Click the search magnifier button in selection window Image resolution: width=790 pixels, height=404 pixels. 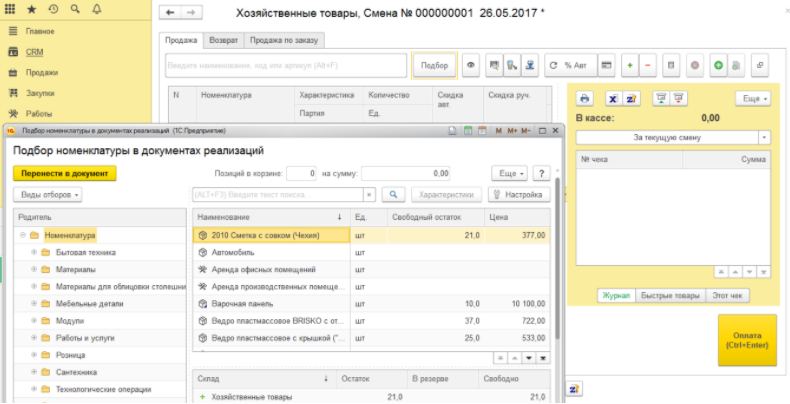tap(393, 194)
